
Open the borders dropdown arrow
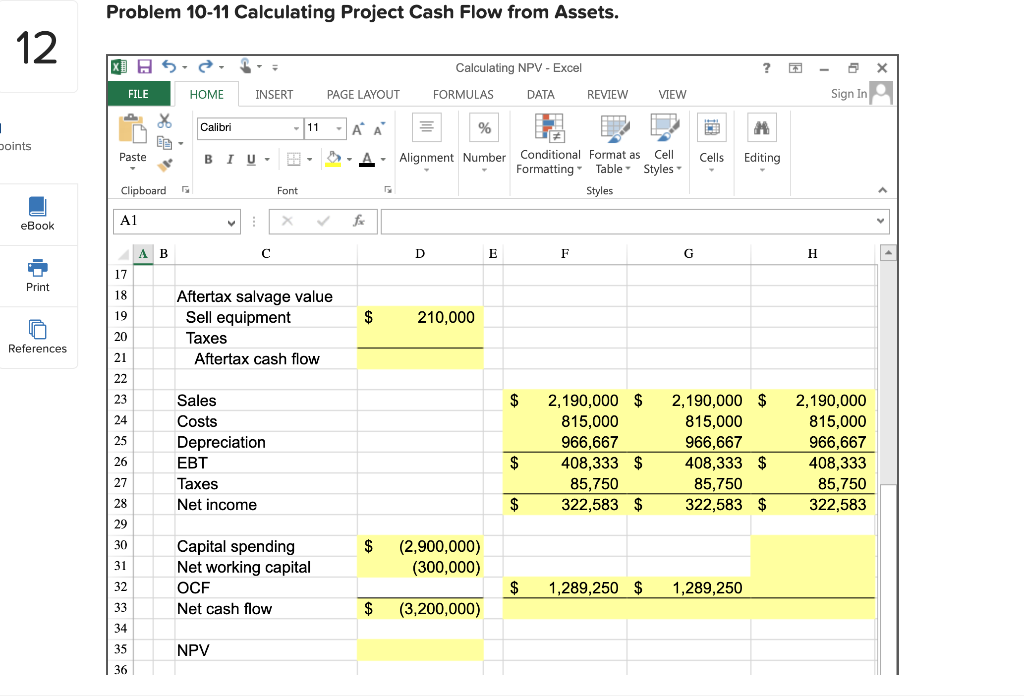click(x=310, y=159)
